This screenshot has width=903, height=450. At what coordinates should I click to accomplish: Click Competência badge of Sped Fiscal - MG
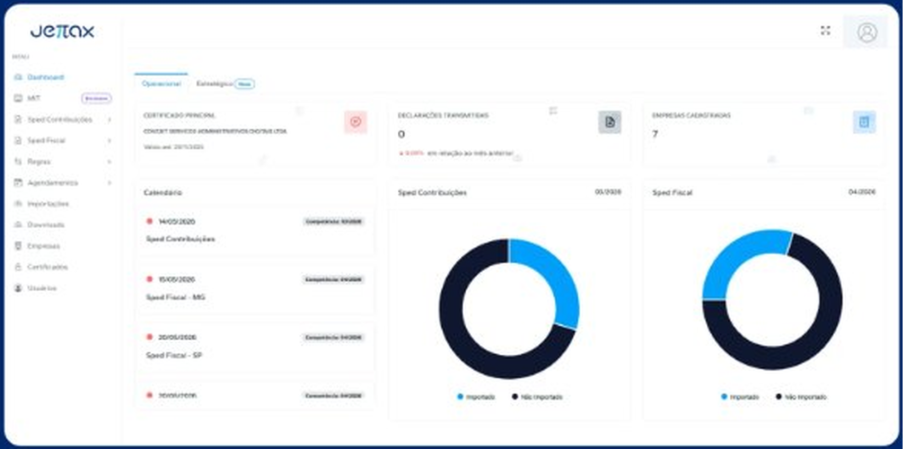334,279
